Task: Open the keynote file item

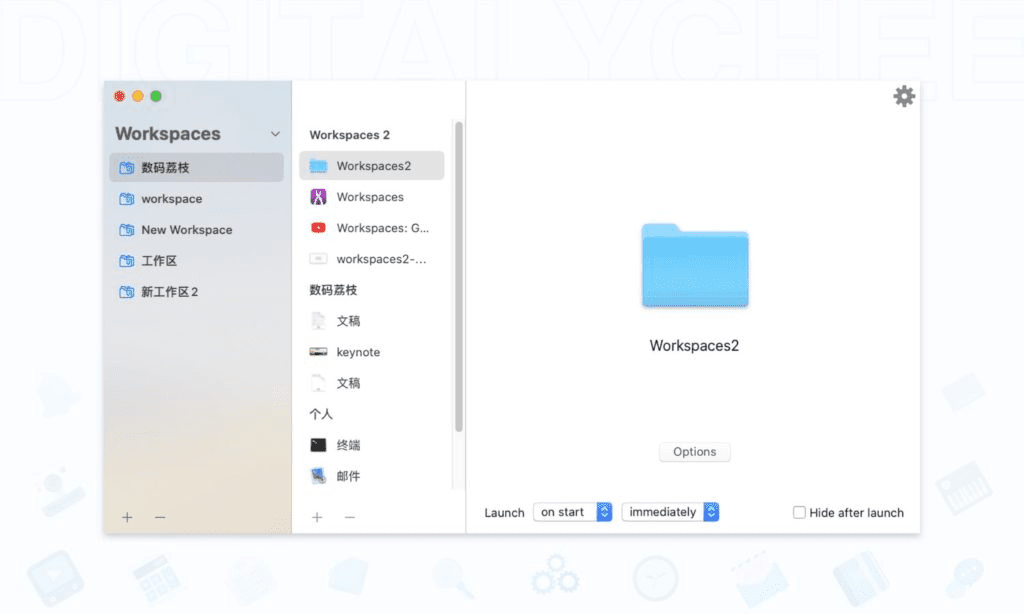Action: pyautogui.click(x=360, y=352)
